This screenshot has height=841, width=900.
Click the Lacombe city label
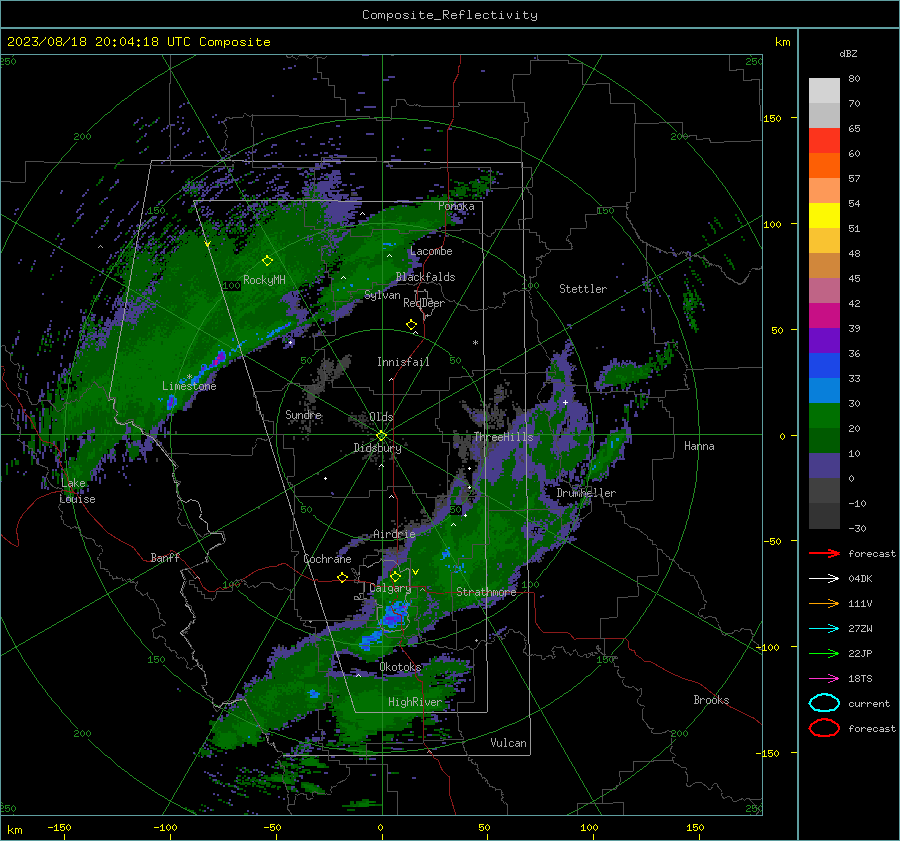[x=431, y=251]
